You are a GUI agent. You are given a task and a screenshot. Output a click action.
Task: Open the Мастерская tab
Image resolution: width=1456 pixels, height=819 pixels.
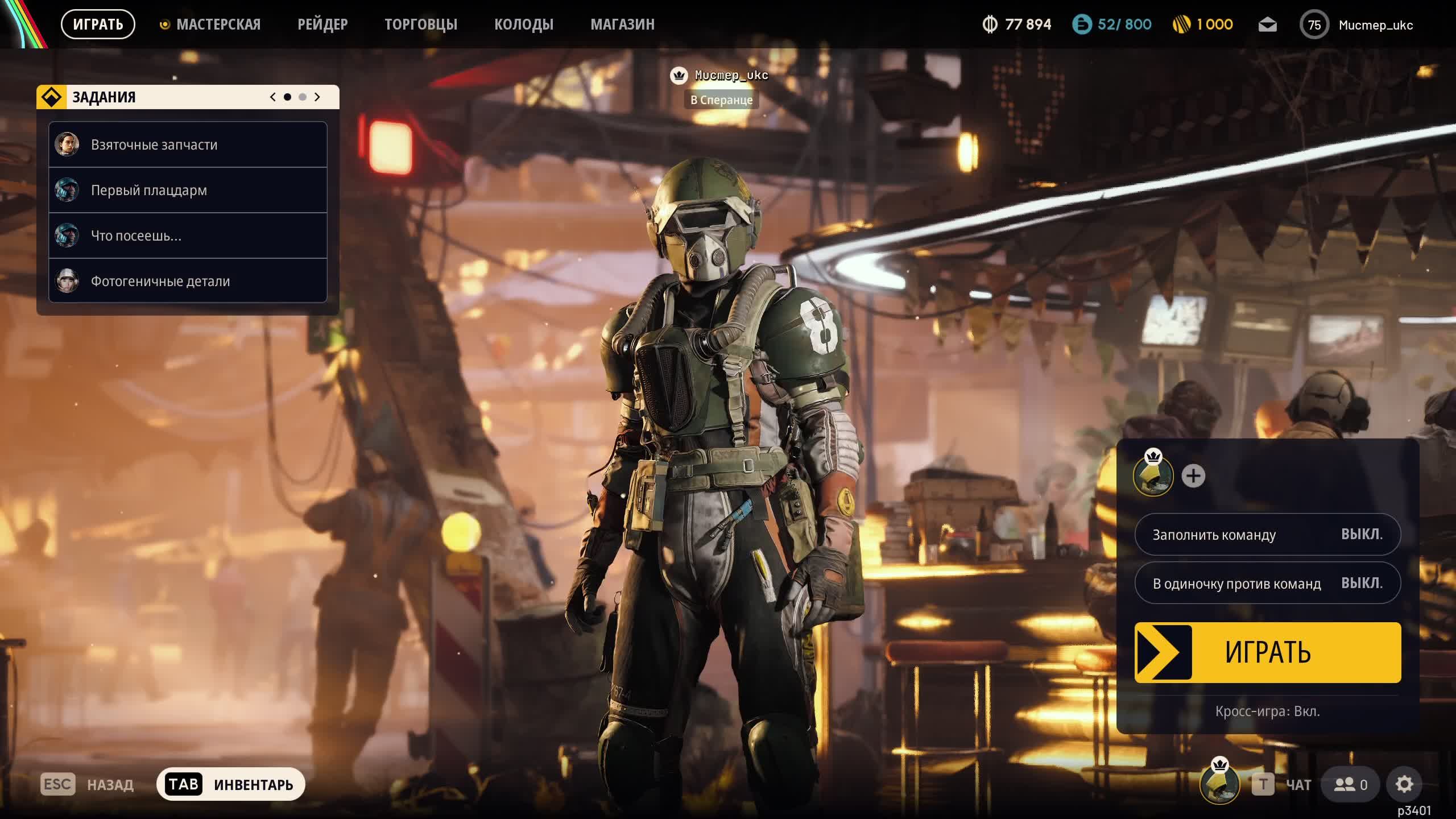(218, 24)
